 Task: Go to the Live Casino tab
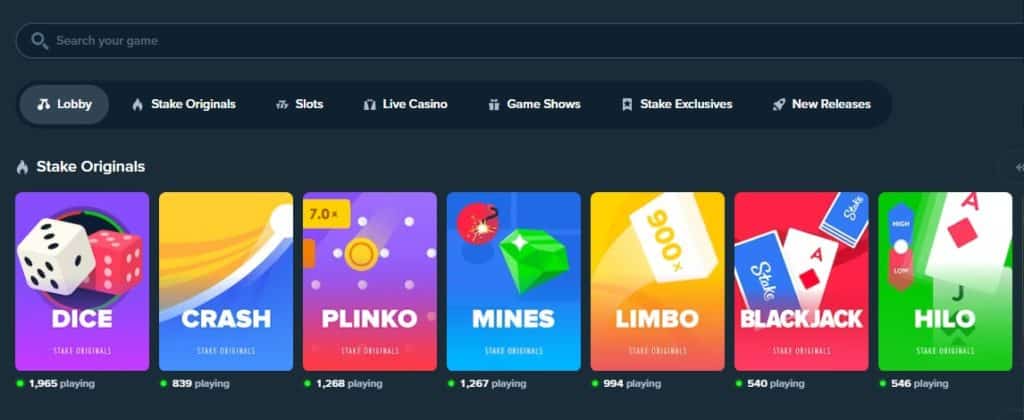coord(406,105)
